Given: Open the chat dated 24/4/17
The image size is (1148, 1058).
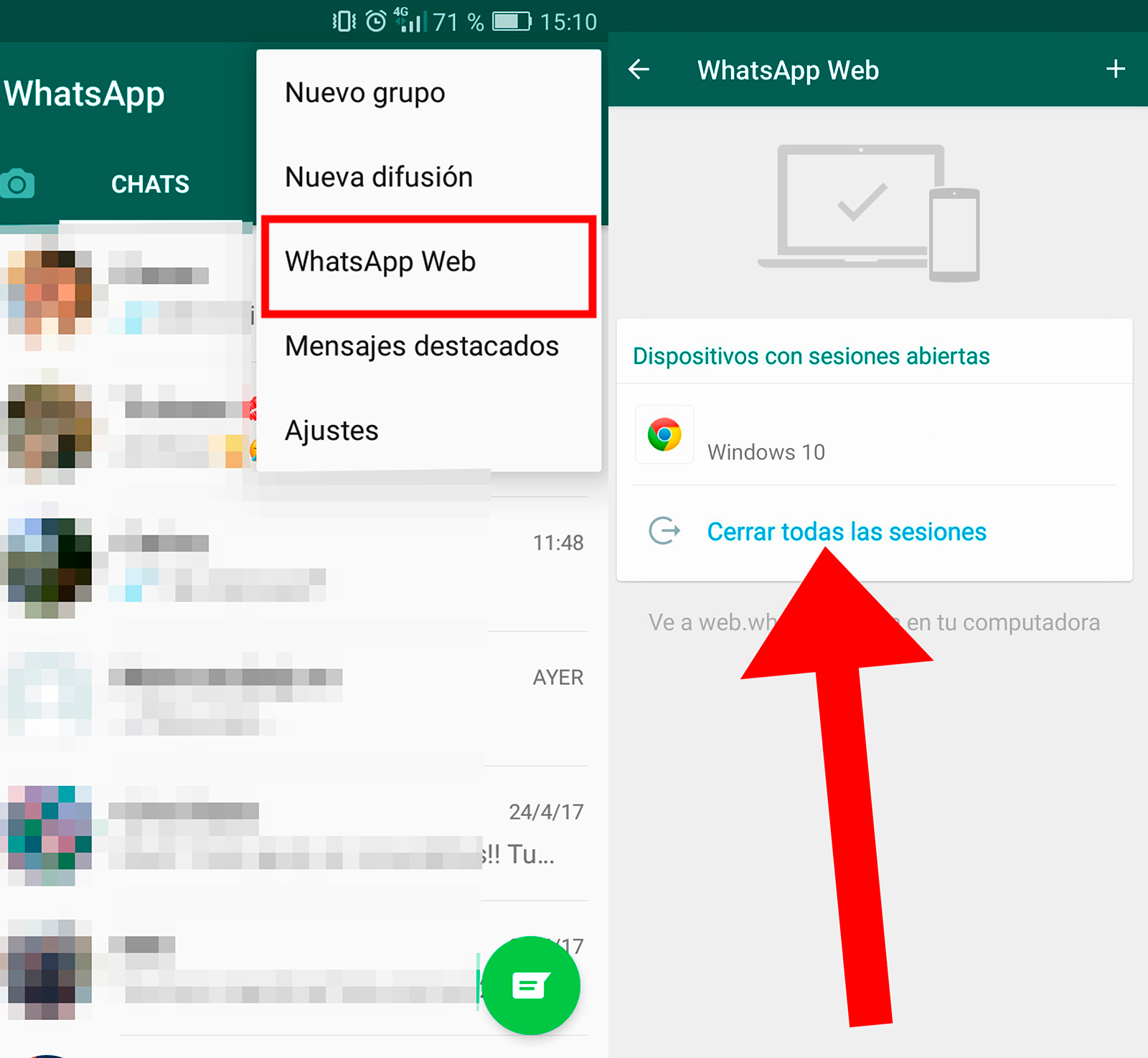Looking at the screenshot, I should (294, 833).
